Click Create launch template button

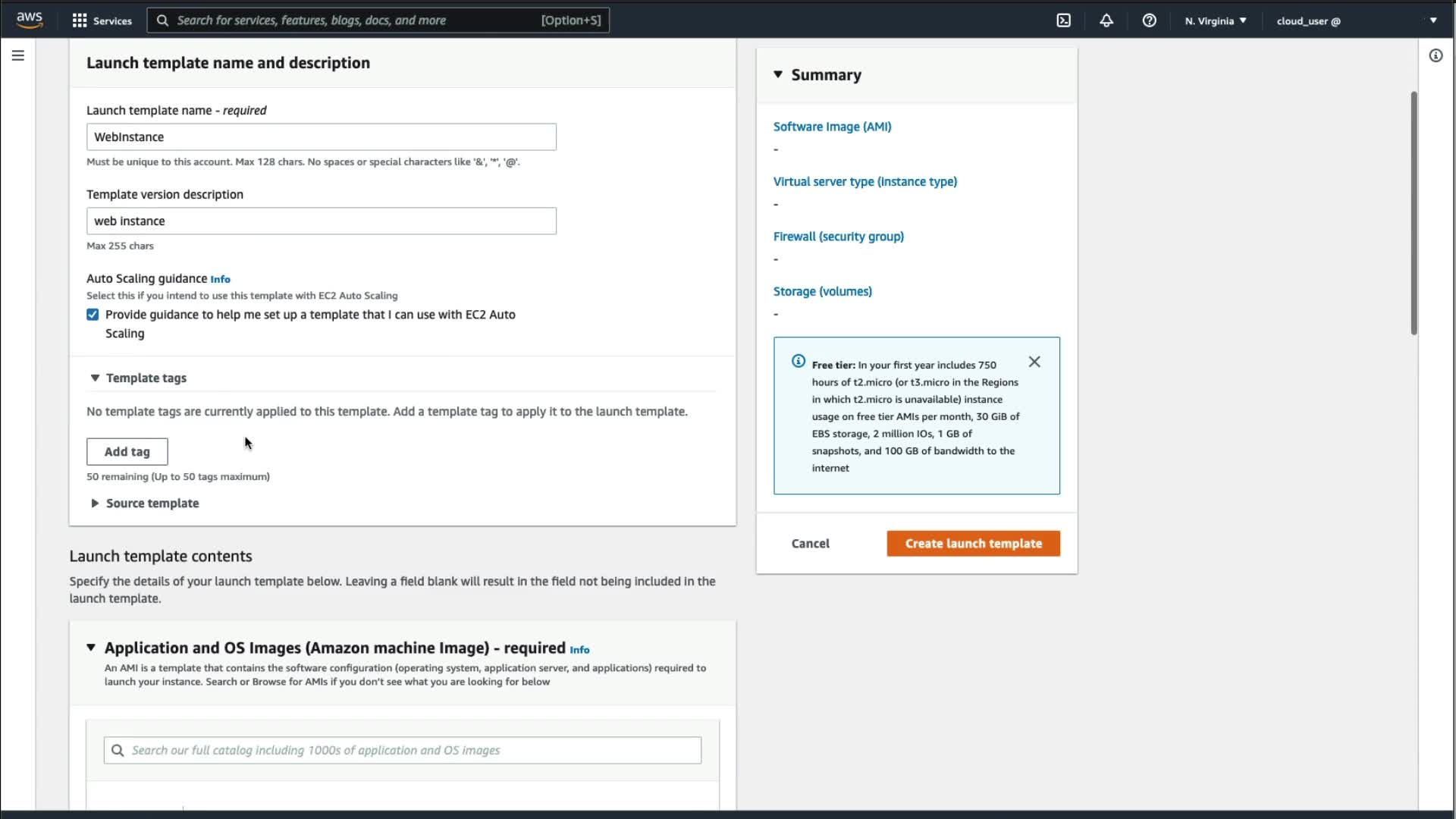pyautogui.click(x=973, y=544)
